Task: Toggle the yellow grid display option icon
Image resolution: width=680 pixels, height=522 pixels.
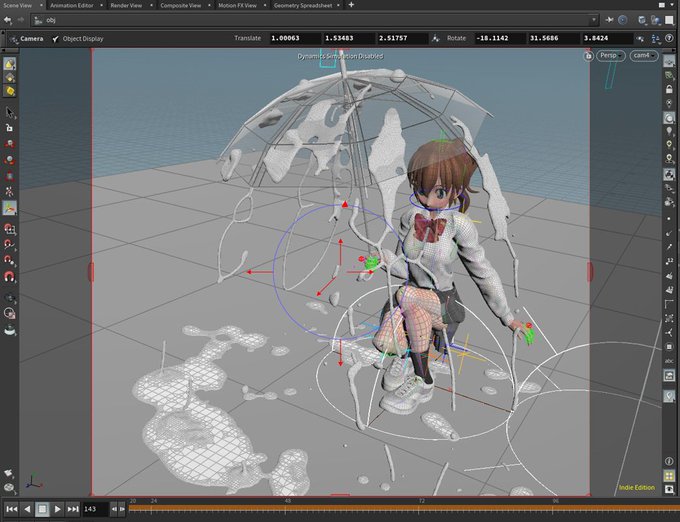Action: point(669,476)
